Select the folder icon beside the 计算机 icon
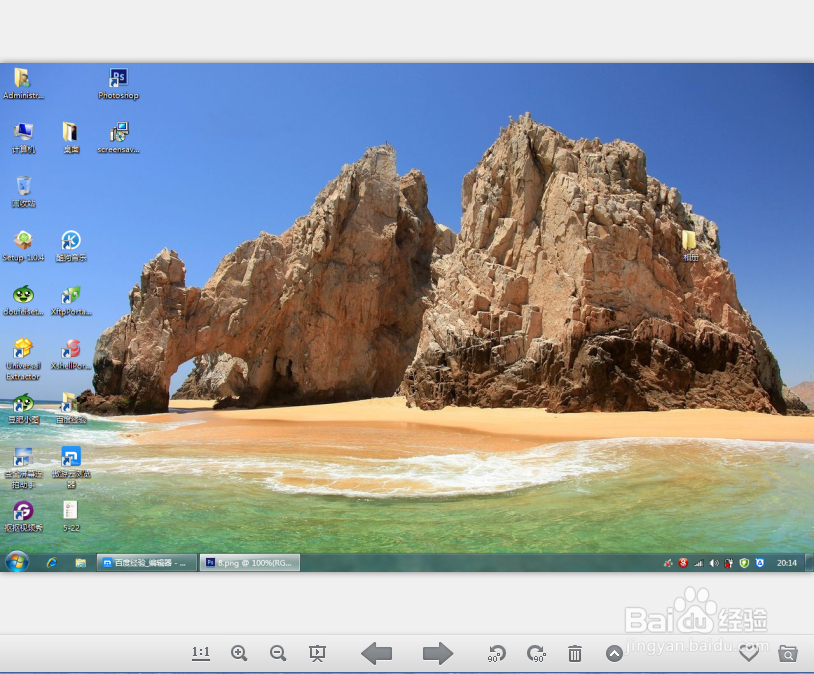The image size is (814, 674). click(71, 138)
